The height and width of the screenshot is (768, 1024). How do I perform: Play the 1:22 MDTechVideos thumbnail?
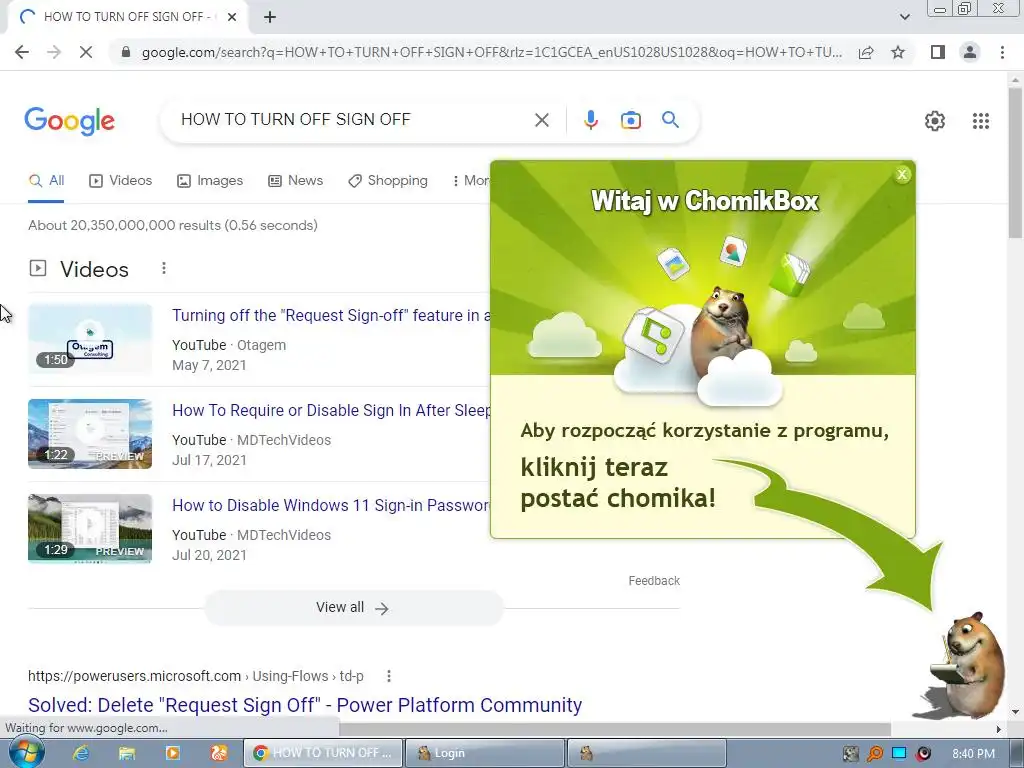pyautogui.click(x=90, y=434)
